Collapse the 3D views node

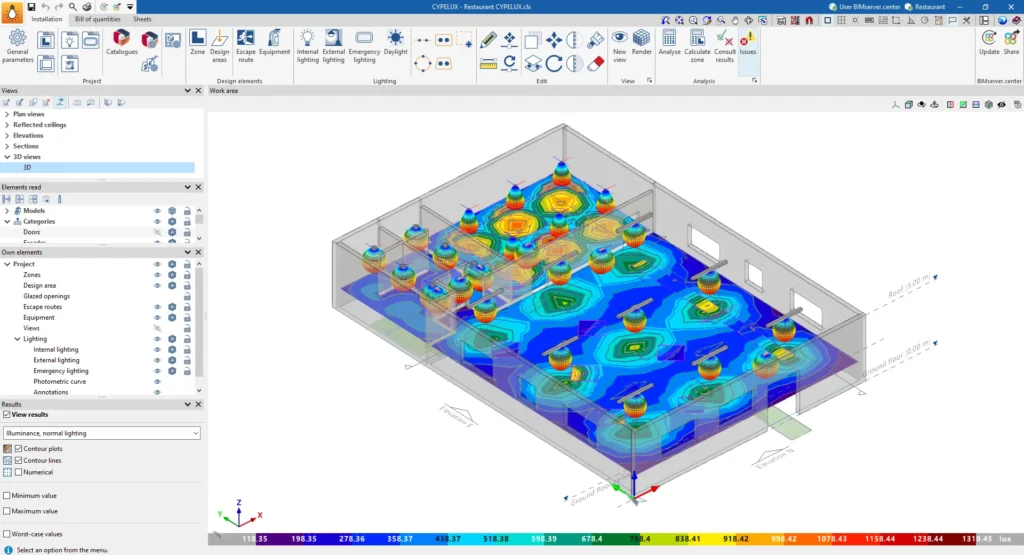[x=7, y=157]
